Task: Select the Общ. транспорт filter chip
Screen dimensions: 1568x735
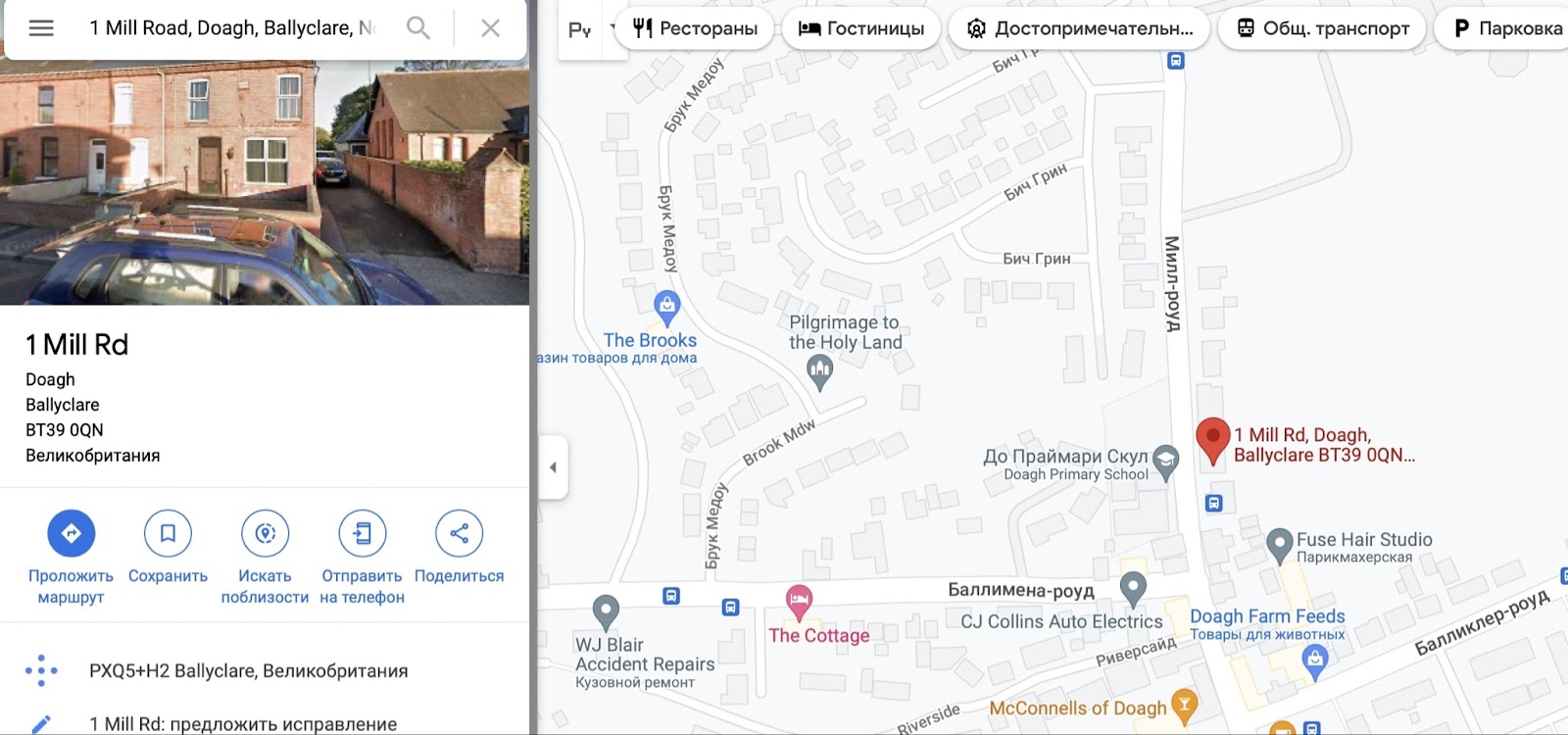Action: click(x=1322, y=28)
